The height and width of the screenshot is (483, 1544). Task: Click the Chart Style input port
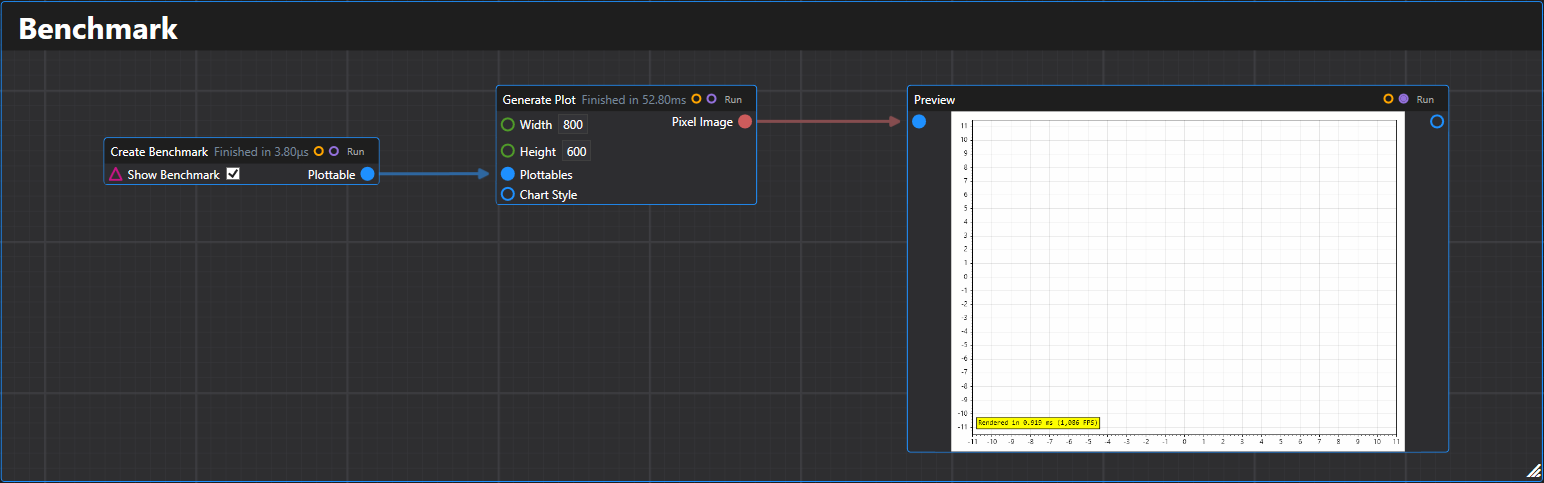tap(508, 194)
